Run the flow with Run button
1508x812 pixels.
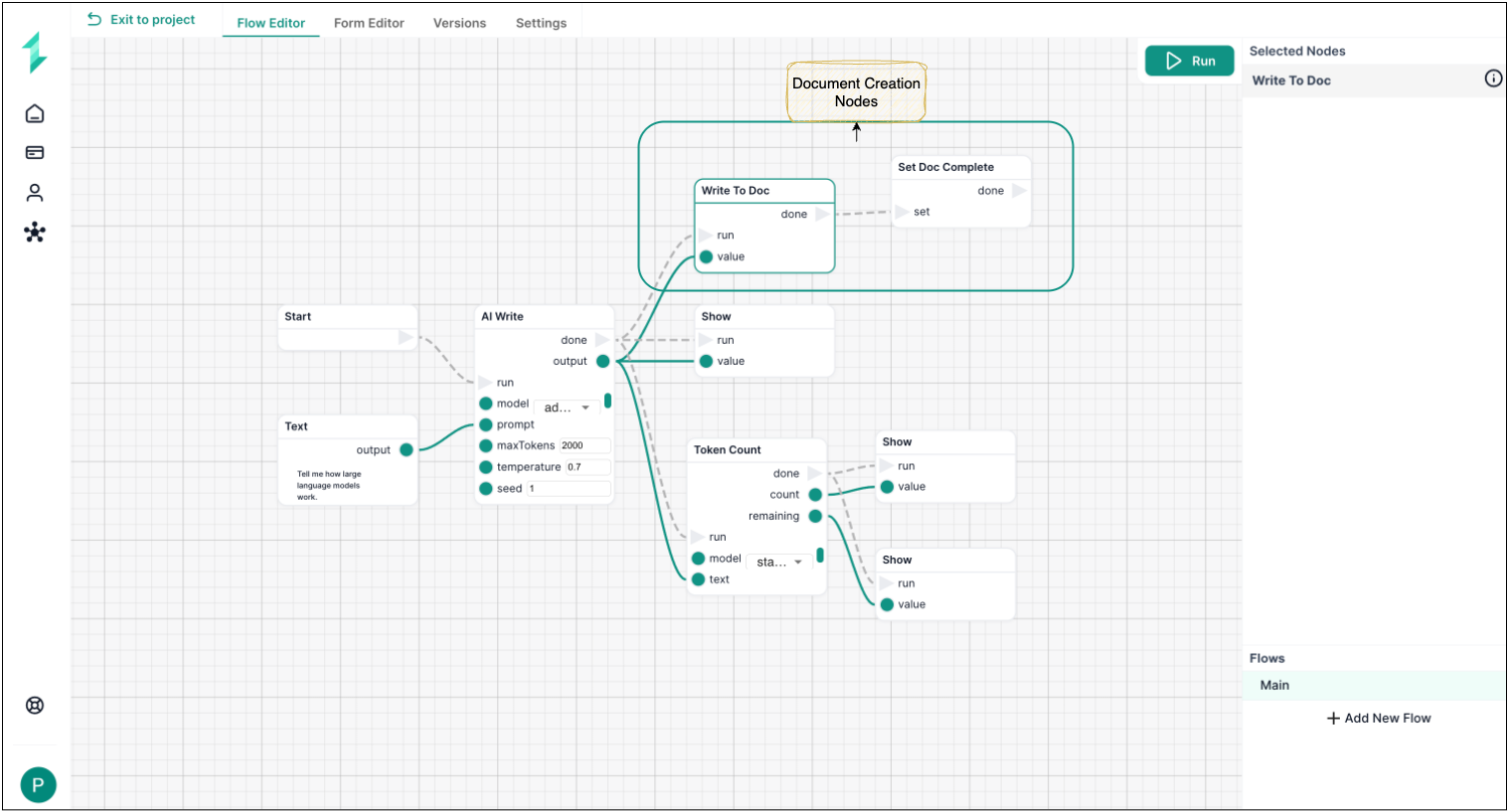tap(1189, 61)
